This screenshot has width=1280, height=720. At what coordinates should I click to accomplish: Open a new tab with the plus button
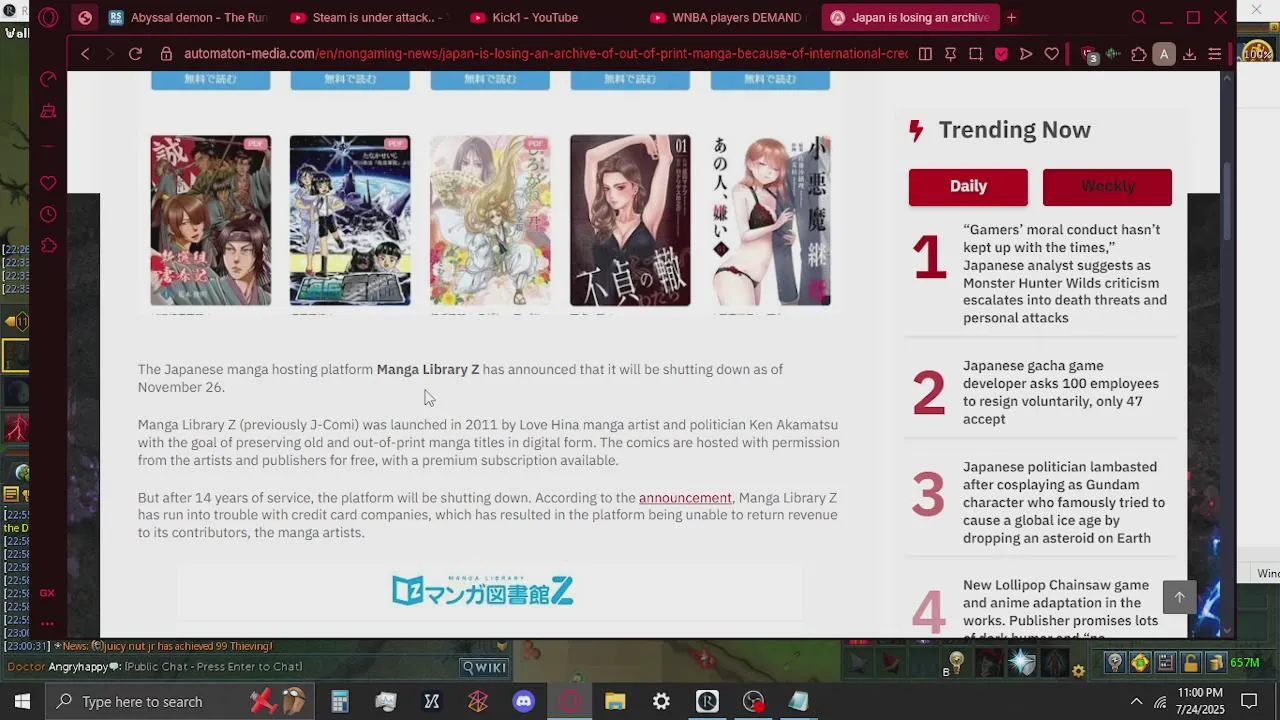[x=1011, y=18]
